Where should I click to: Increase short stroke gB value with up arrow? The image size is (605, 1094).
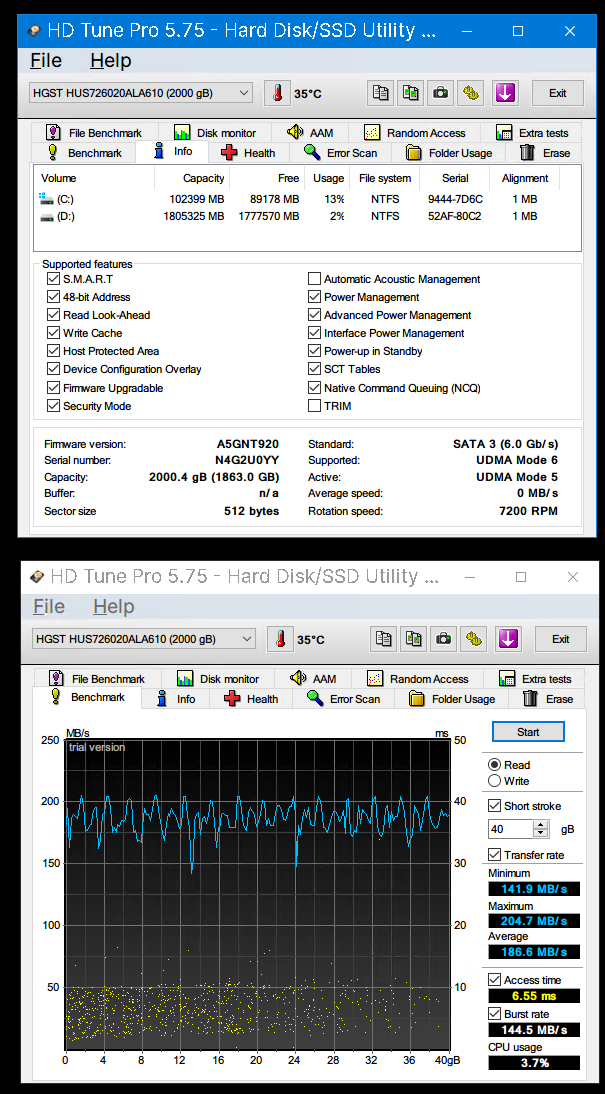[541, 825]
